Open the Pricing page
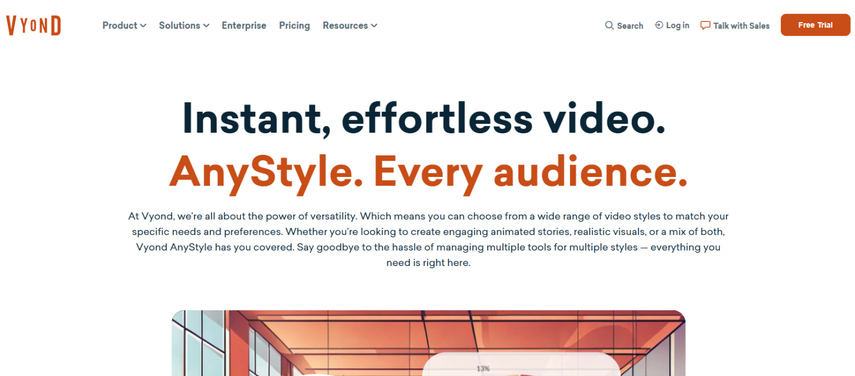 [x=294, y=26]
